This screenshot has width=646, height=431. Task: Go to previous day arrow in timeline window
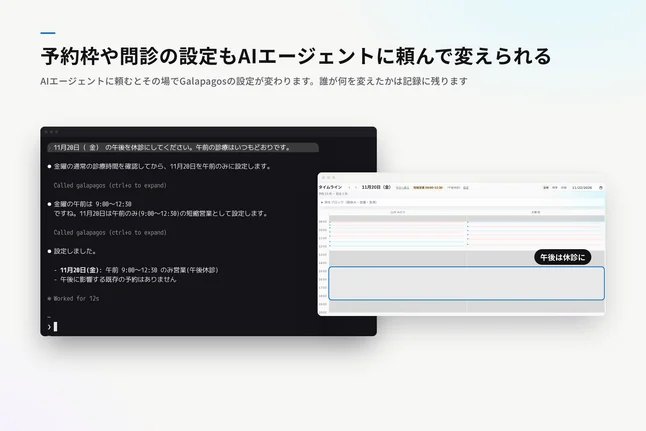350,187
